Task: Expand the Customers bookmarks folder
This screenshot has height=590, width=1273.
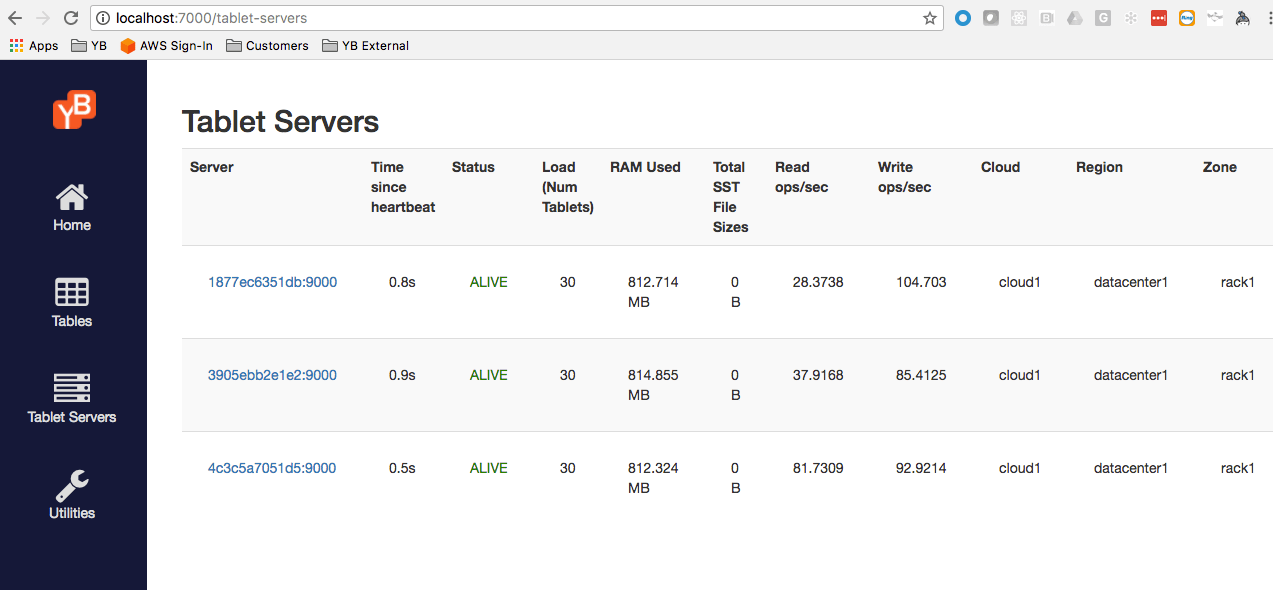Action: (x=267, y=45)
